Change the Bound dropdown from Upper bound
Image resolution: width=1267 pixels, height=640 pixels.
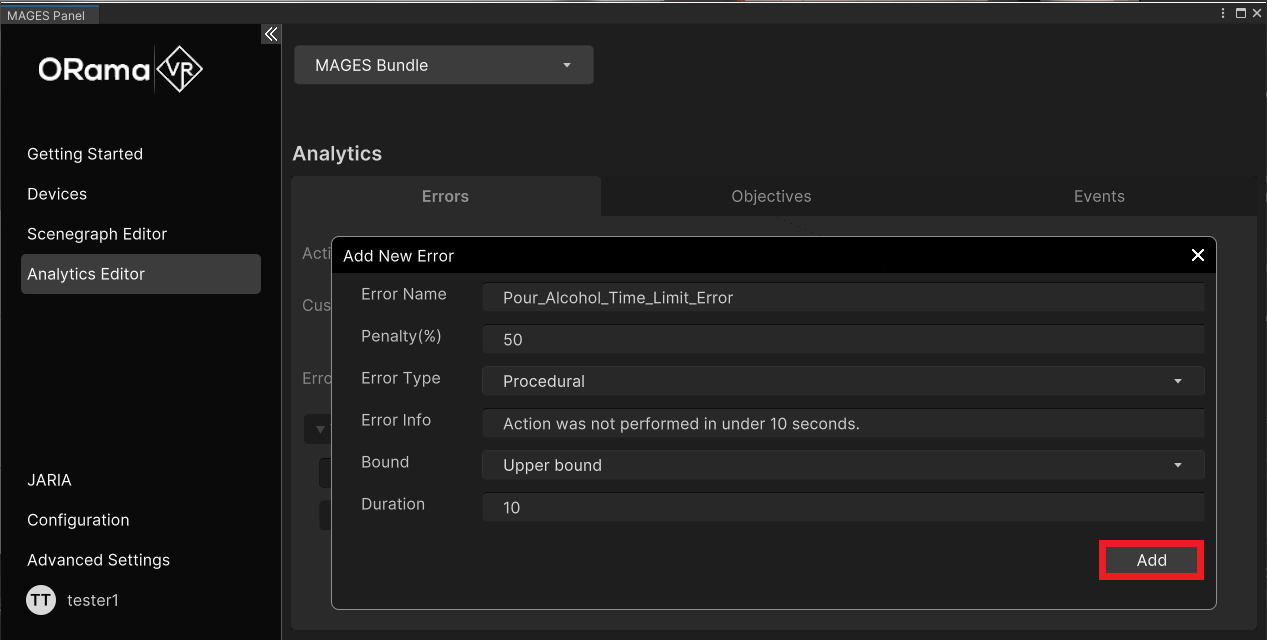coord(842,465)
